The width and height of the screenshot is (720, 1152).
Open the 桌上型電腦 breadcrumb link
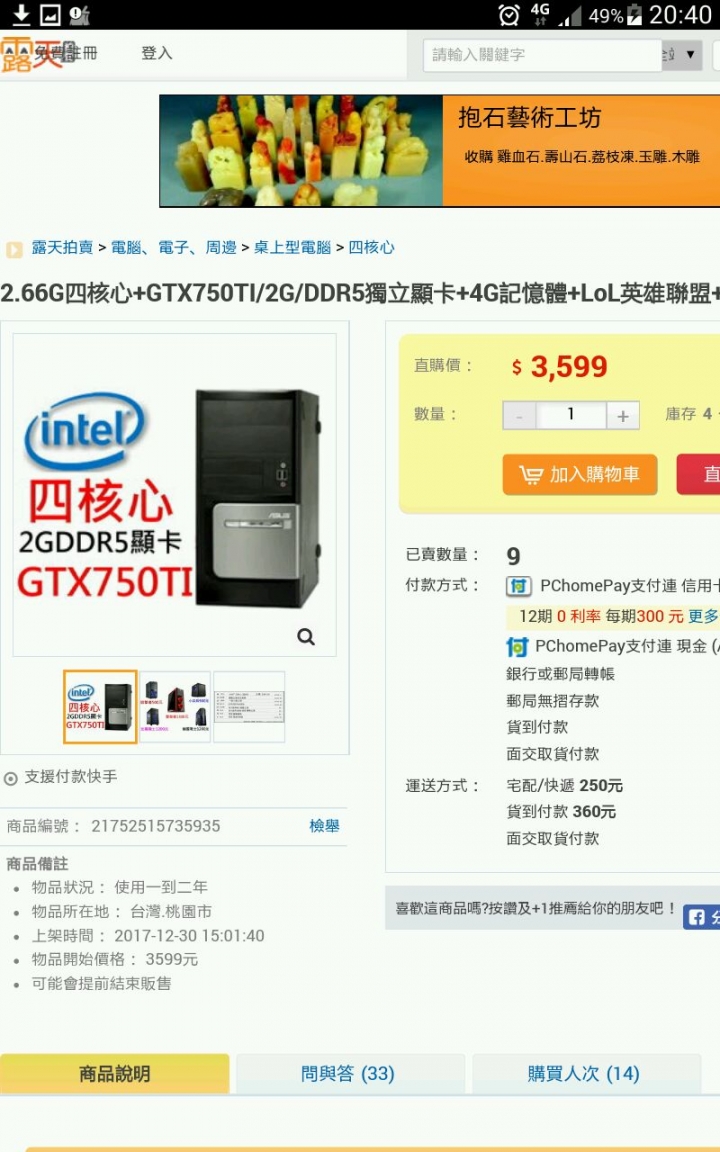point(292,248)
